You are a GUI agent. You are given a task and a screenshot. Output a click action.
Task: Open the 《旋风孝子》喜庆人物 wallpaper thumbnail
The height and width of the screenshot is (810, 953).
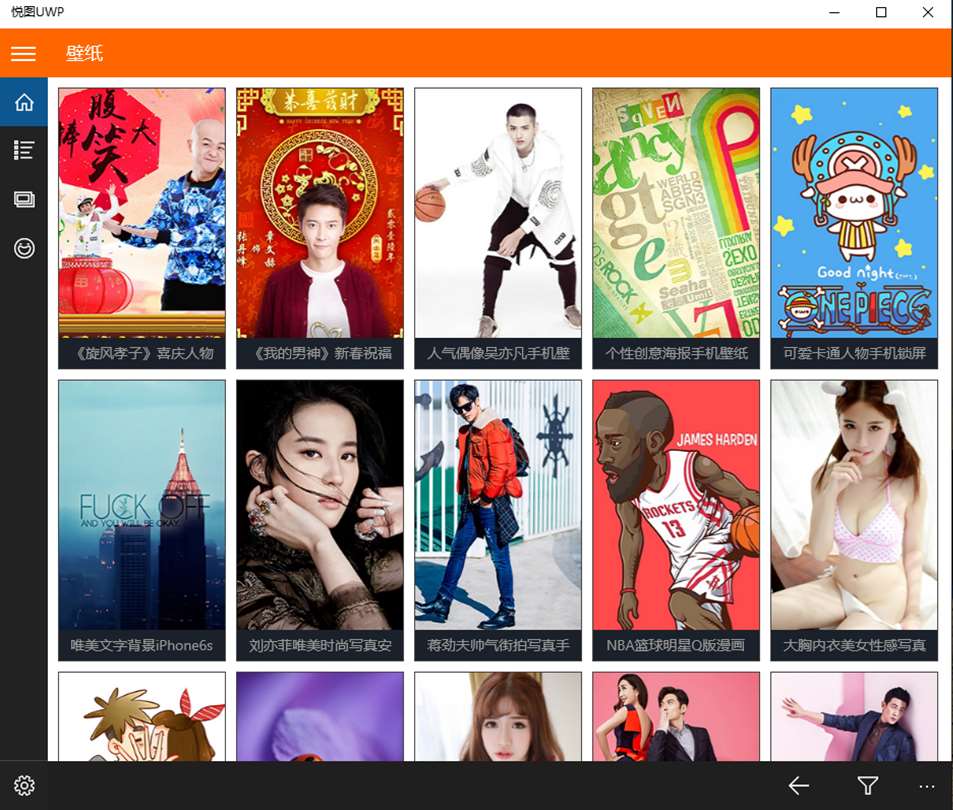[x=142, y=213]
